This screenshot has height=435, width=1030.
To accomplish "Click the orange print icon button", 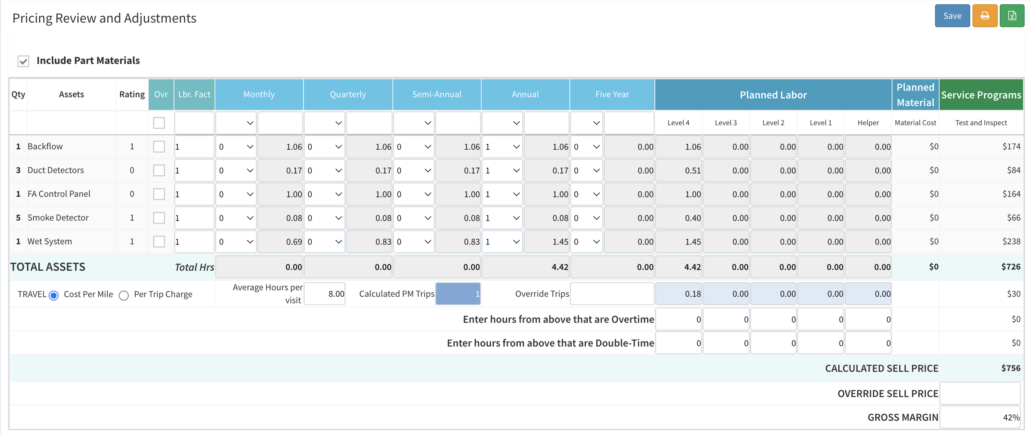I will click(985, 16).
